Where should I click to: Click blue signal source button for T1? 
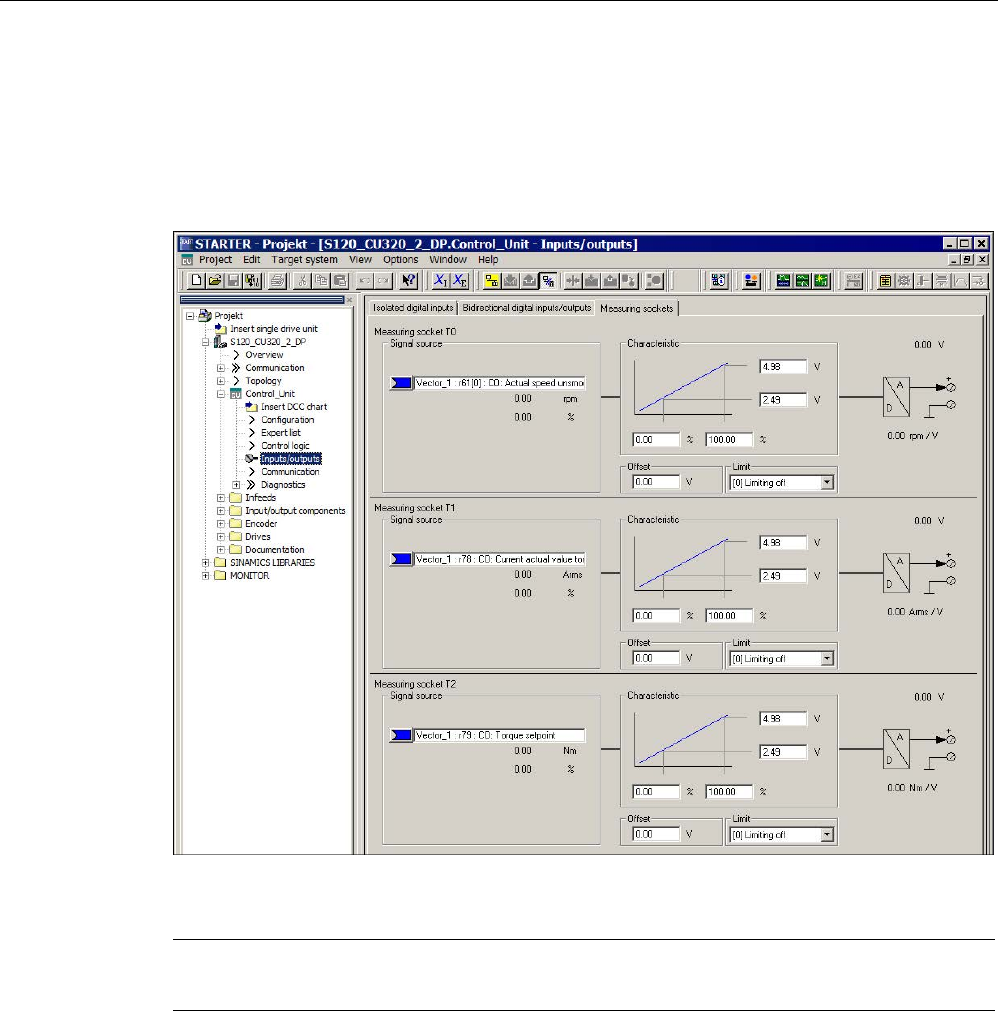pyautogui.click(x=401, y=559)
